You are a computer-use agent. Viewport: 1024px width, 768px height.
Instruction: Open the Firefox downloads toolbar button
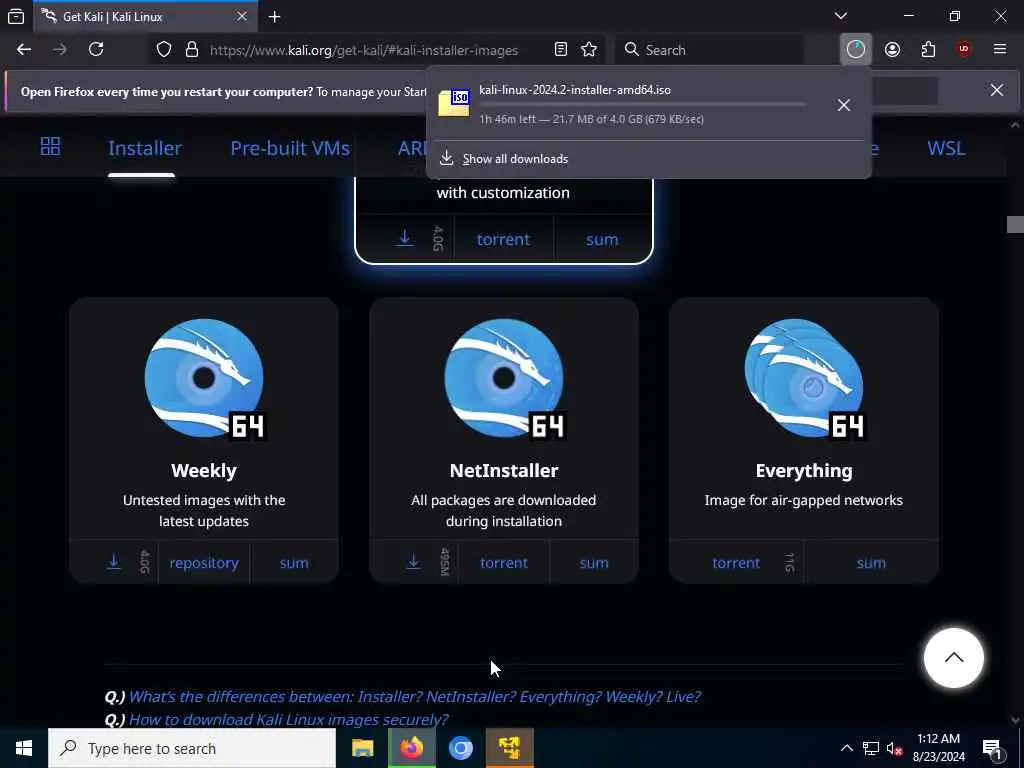click(x=856, y=50)
